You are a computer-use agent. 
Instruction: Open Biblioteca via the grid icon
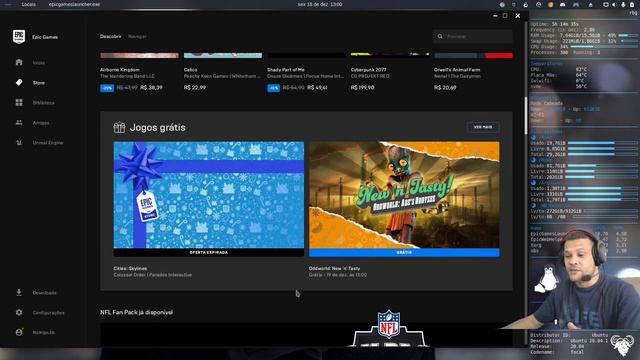19,102
